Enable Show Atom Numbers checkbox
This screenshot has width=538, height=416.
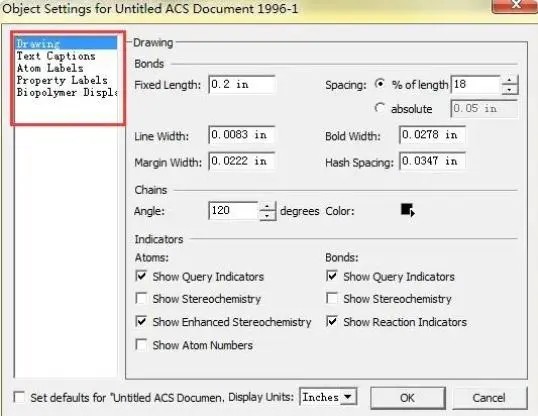141,344
